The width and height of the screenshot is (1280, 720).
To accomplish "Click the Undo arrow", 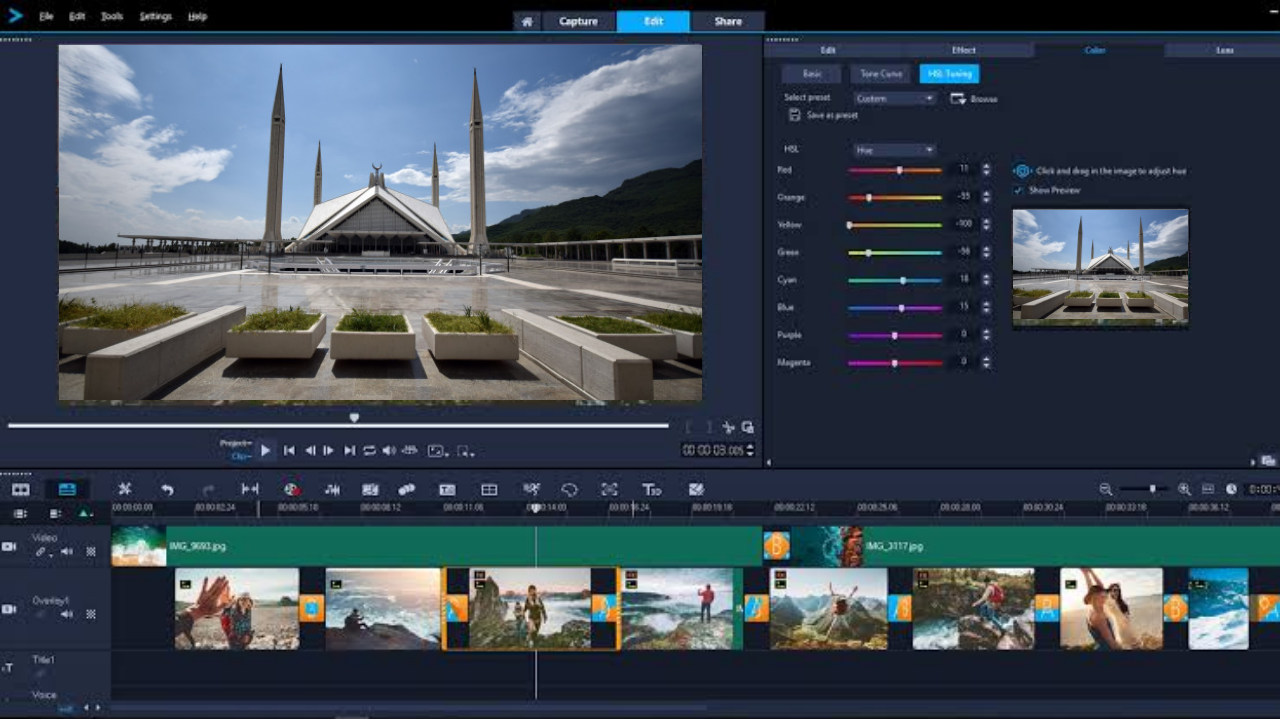I will pyautogui.click(x=167, y=489).
